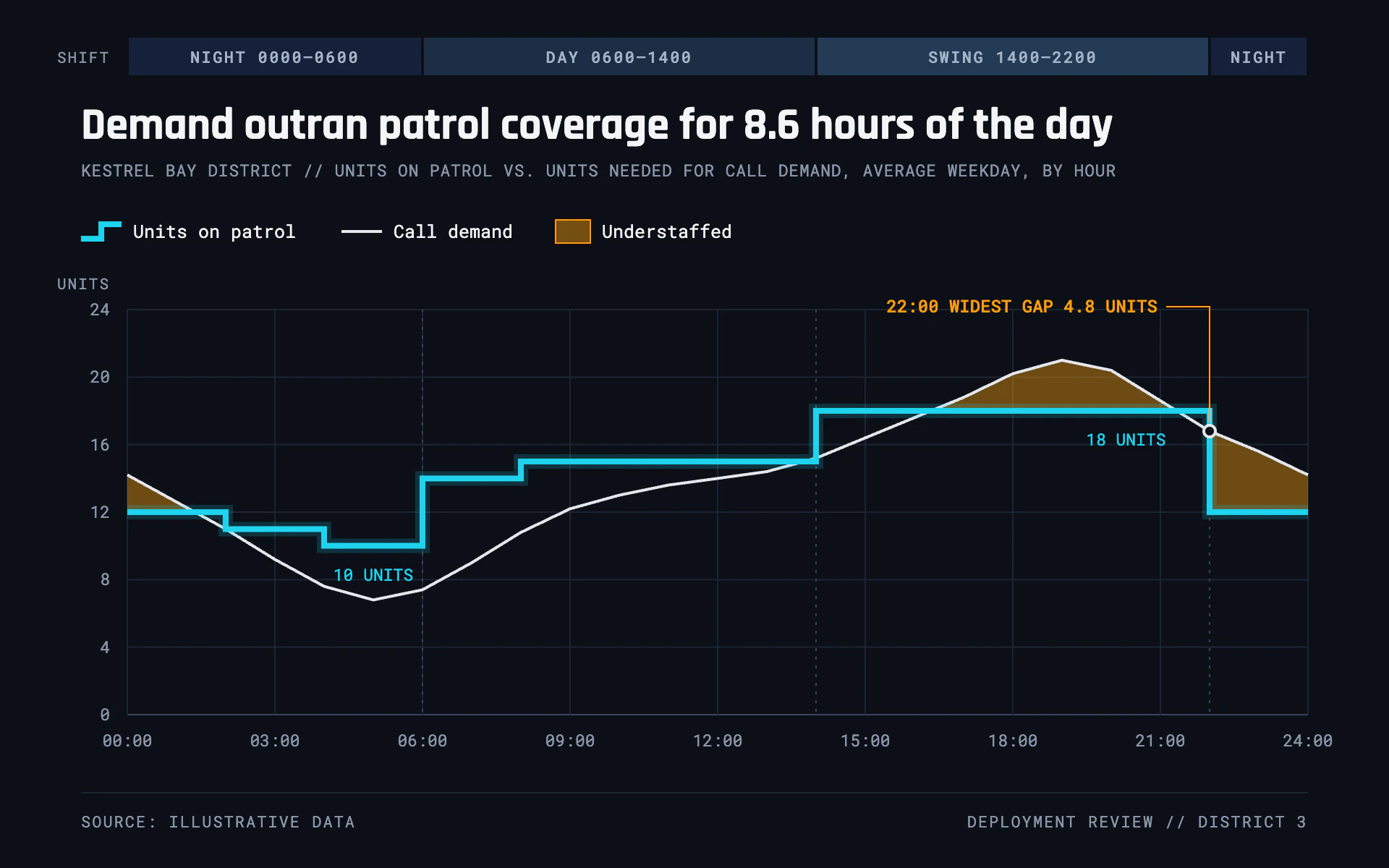1389x868 pixels.
Task: Click the 06:00 x-axis label
Action: [x=422, y=741]
